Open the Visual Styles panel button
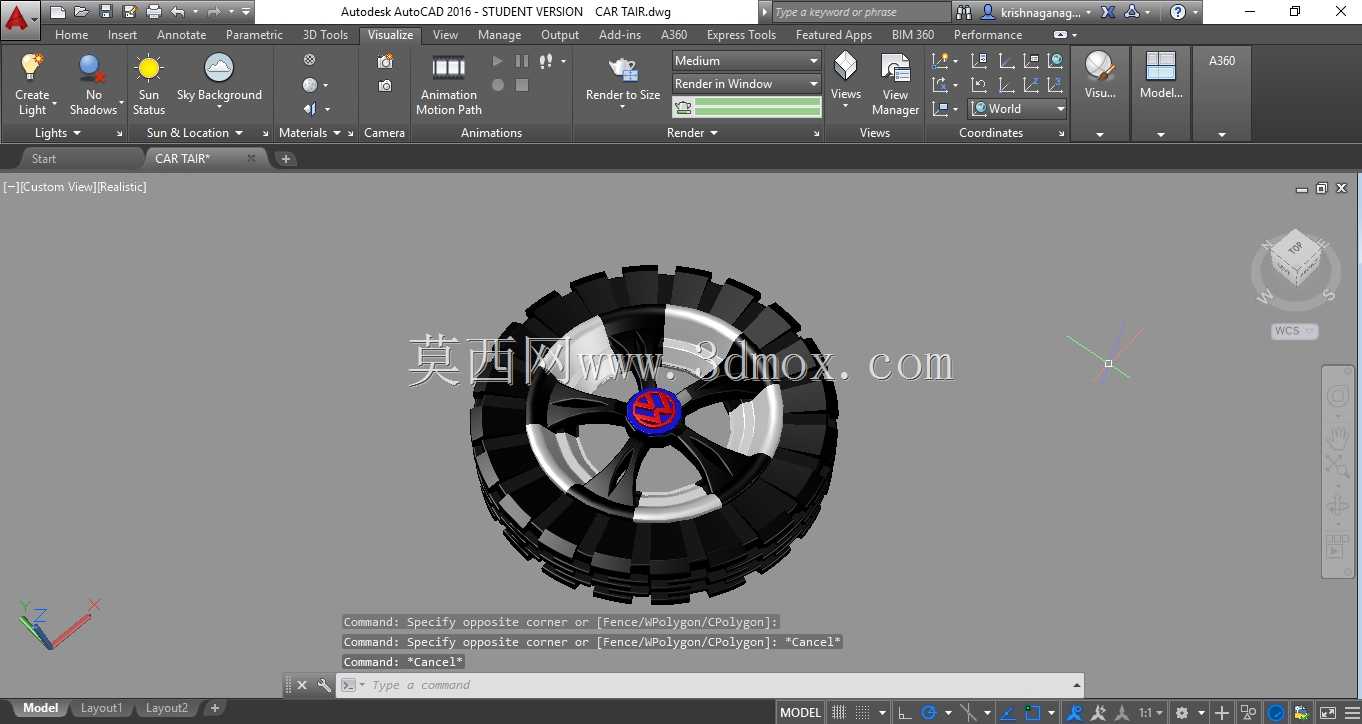The width and height of the screenshot is (1362, 724). pos(1100,78)
